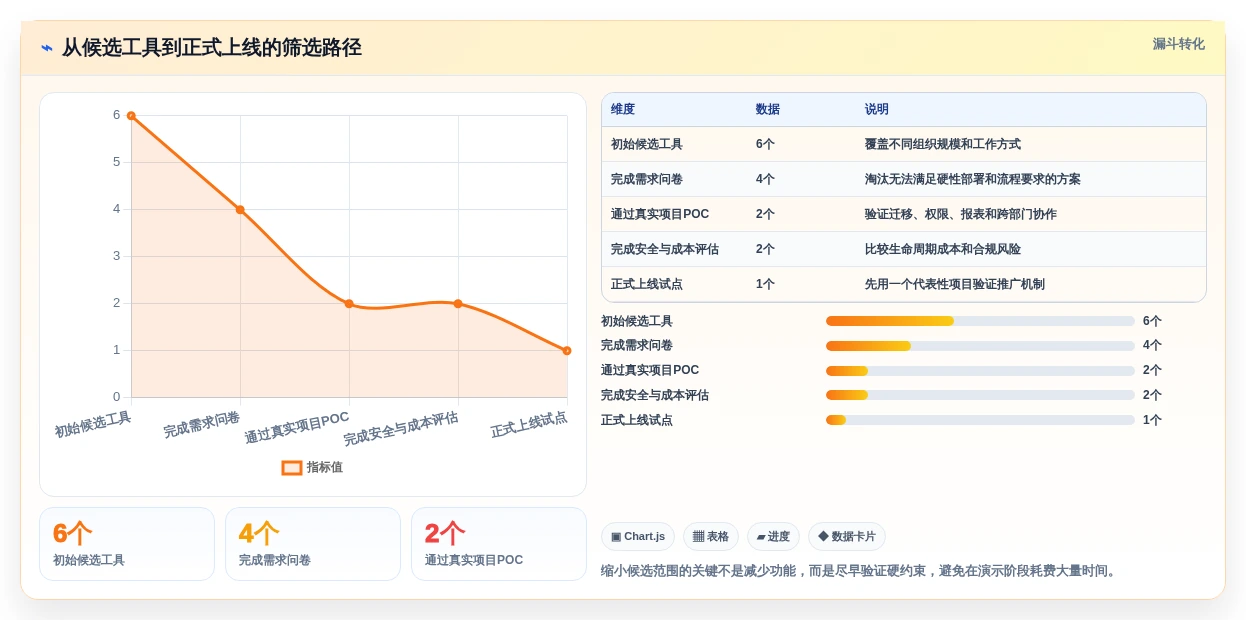The image size is (1246, 620).
Task: Click the chart point for 完成安全与成本评估
Action: pos(458,303)
